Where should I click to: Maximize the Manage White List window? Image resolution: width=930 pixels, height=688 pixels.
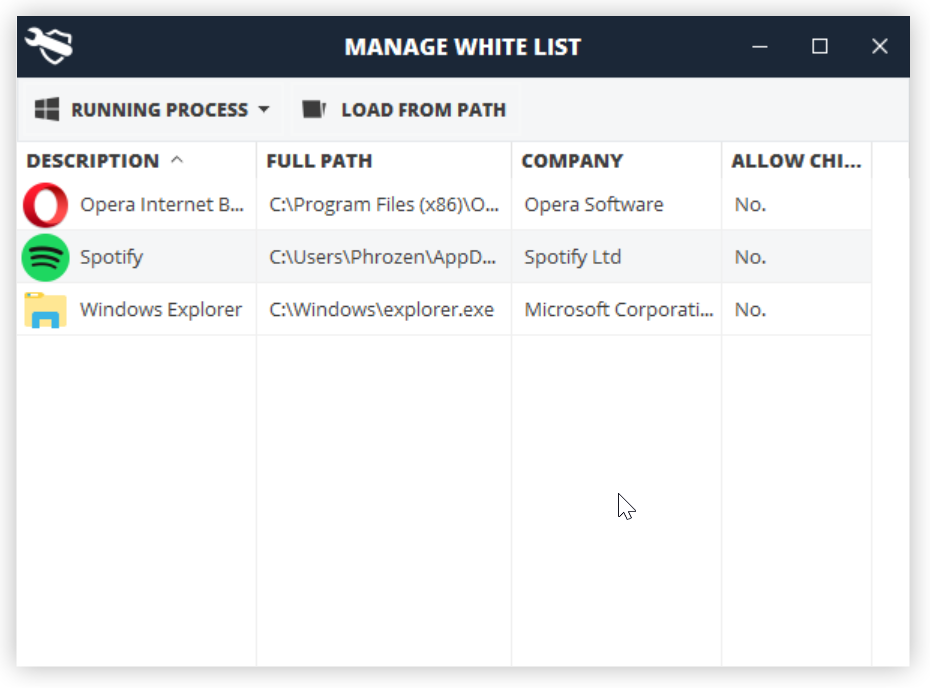(820, 46)
